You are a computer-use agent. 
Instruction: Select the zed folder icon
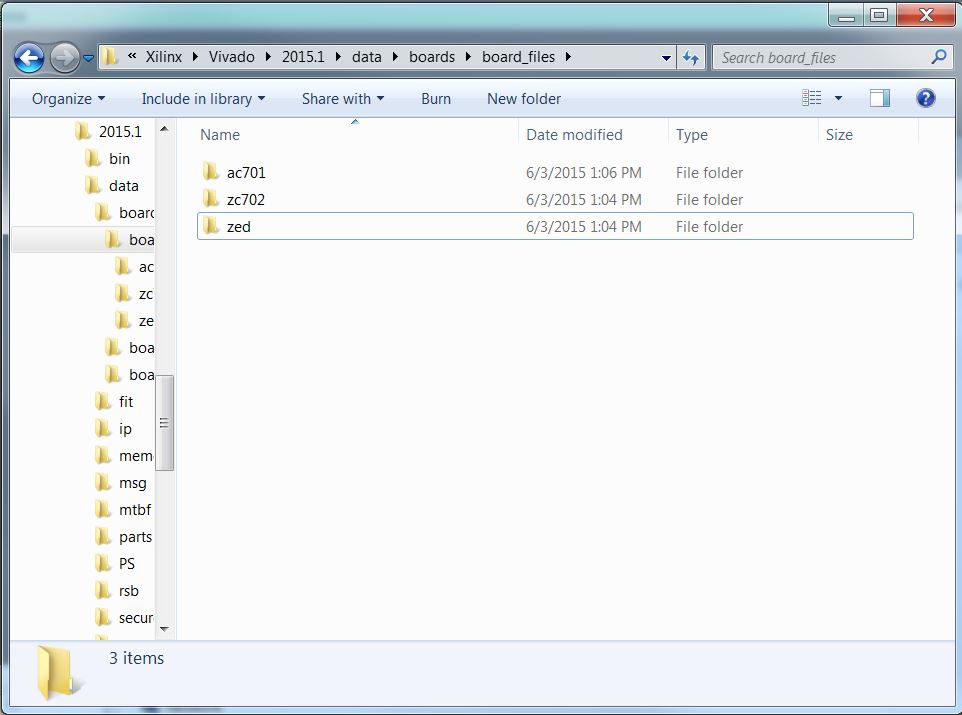point(210,225)
